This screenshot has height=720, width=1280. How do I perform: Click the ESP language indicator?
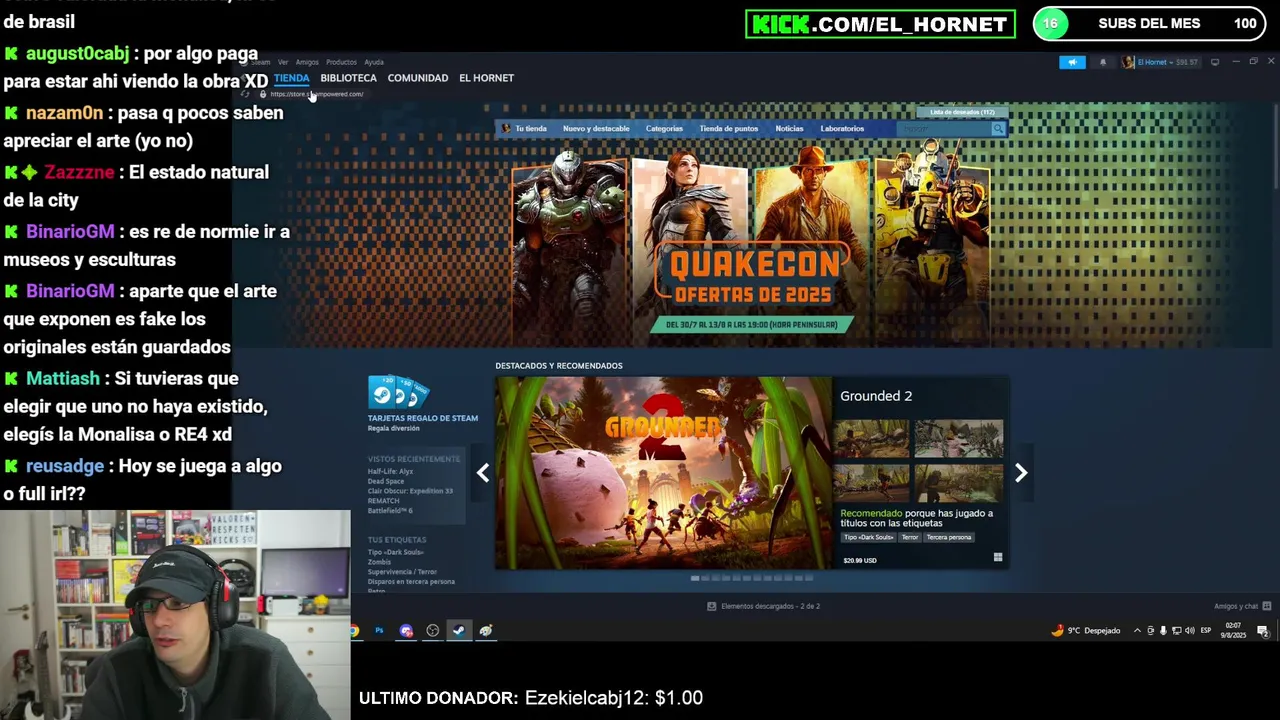[x=1205, y=631]
